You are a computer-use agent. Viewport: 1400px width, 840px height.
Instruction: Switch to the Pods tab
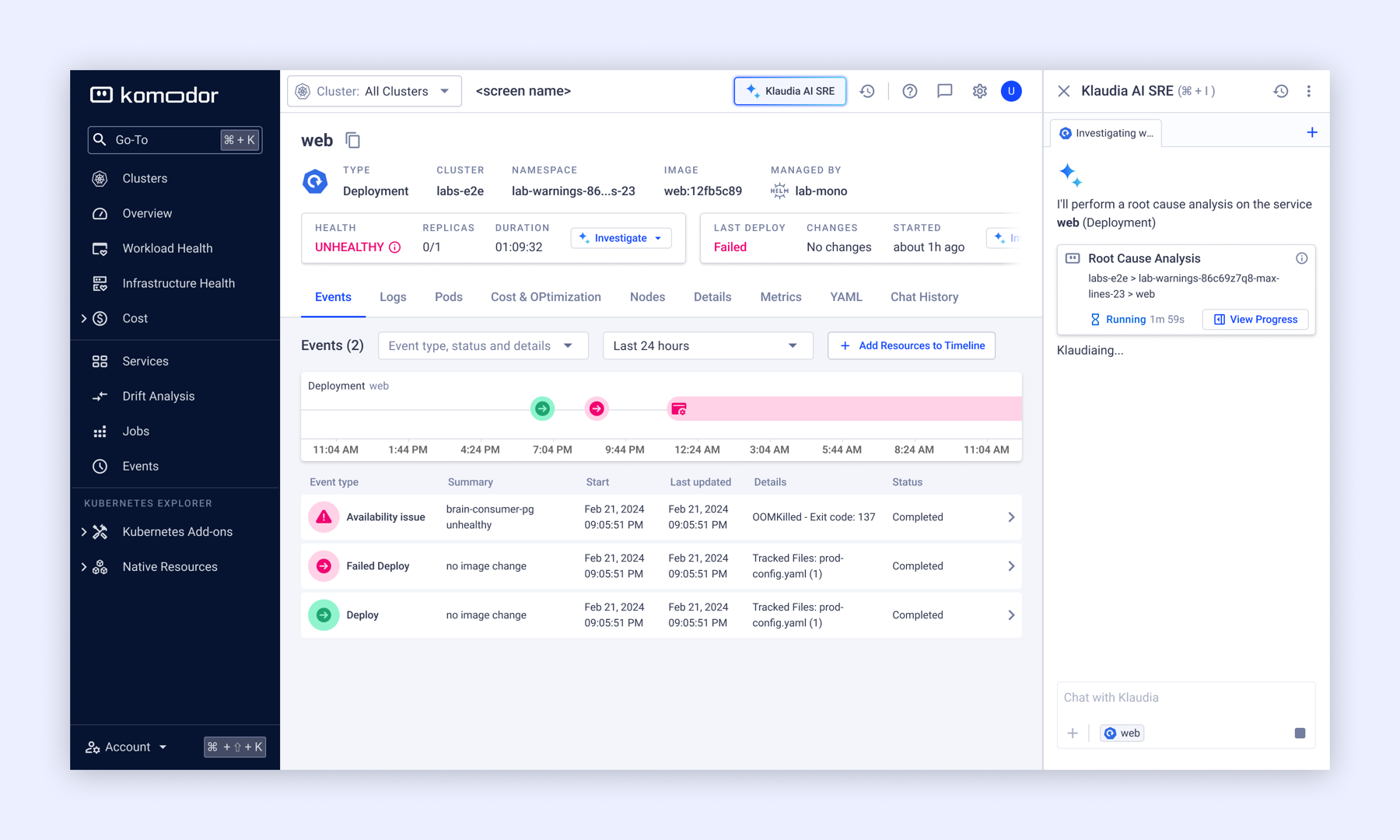coord(449,297)
